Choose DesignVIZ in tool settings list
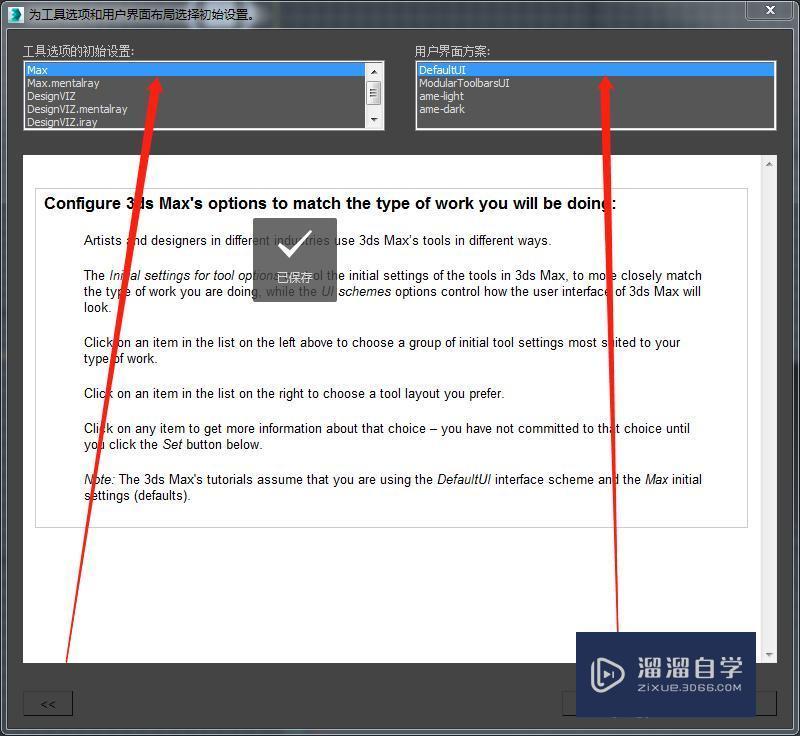800x736 pixels. click(195, 96)
